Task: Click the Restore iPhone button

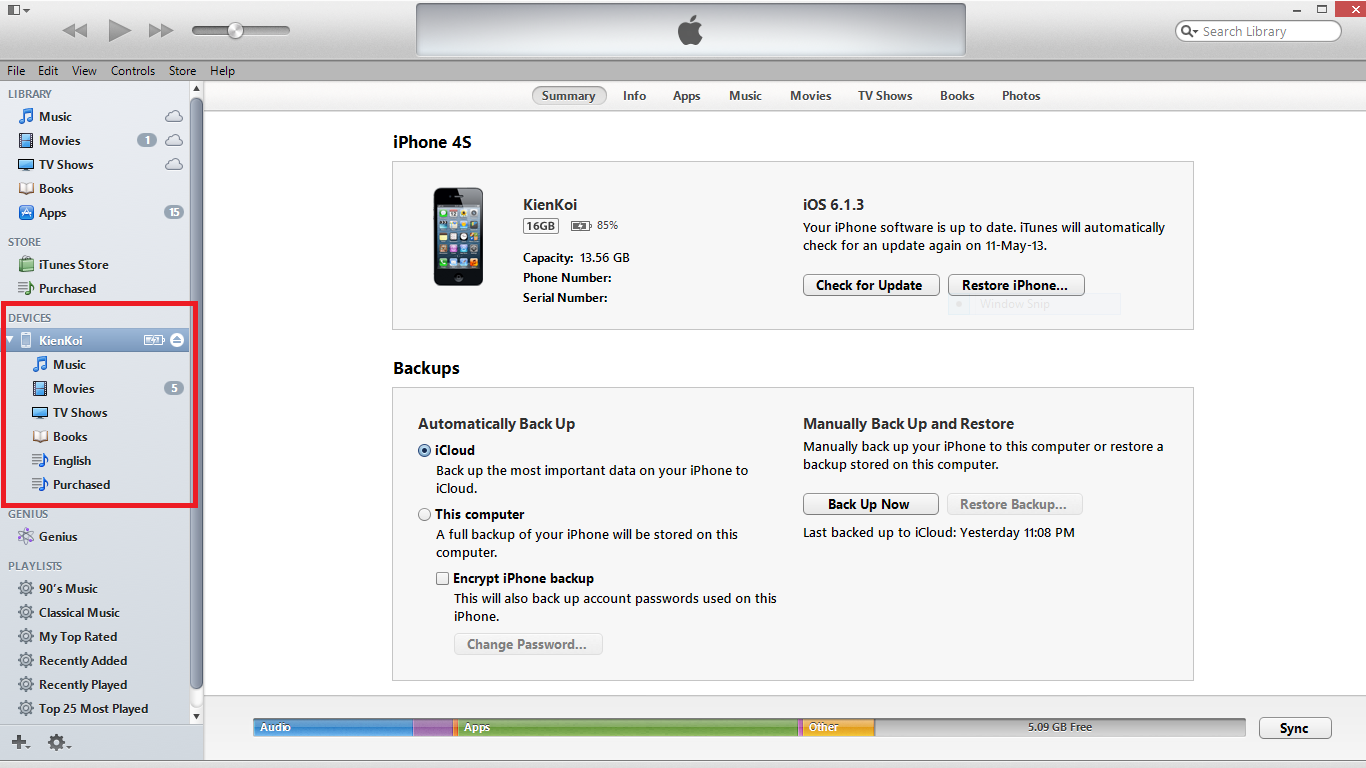Action: click(1015, 285)
